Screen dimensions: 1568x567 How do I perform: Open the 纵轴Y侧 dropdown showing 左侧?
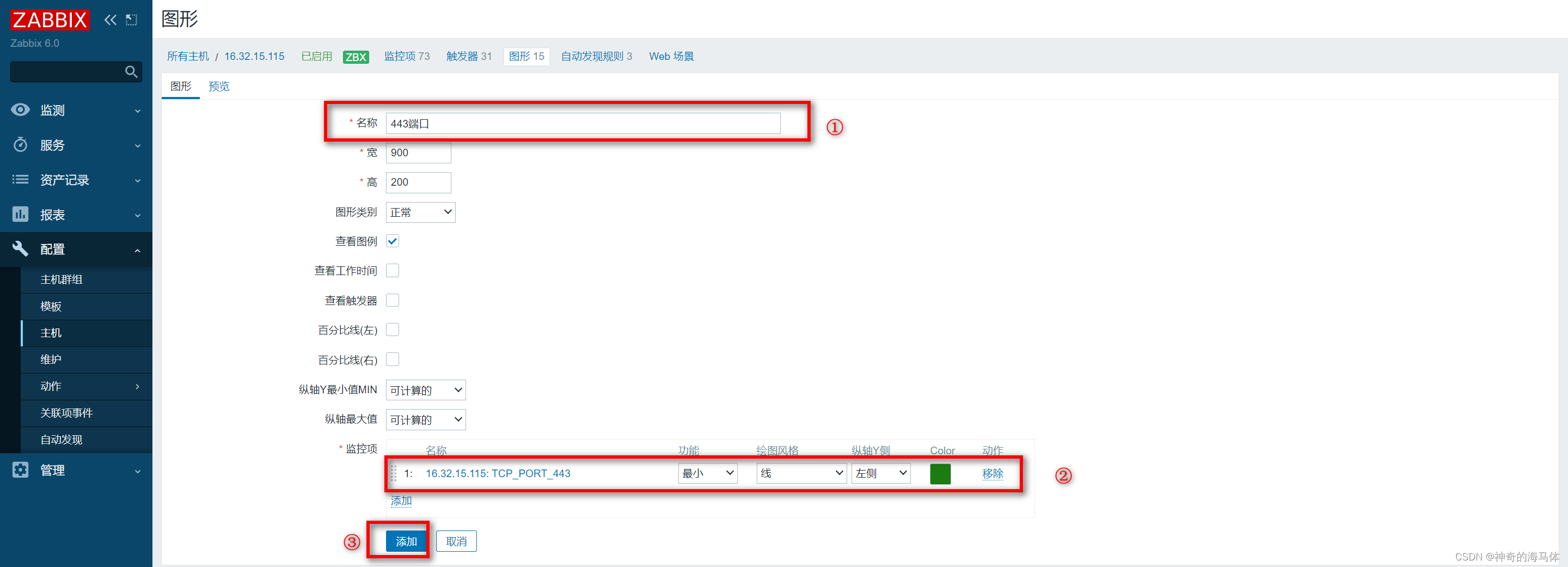[881, 473]
